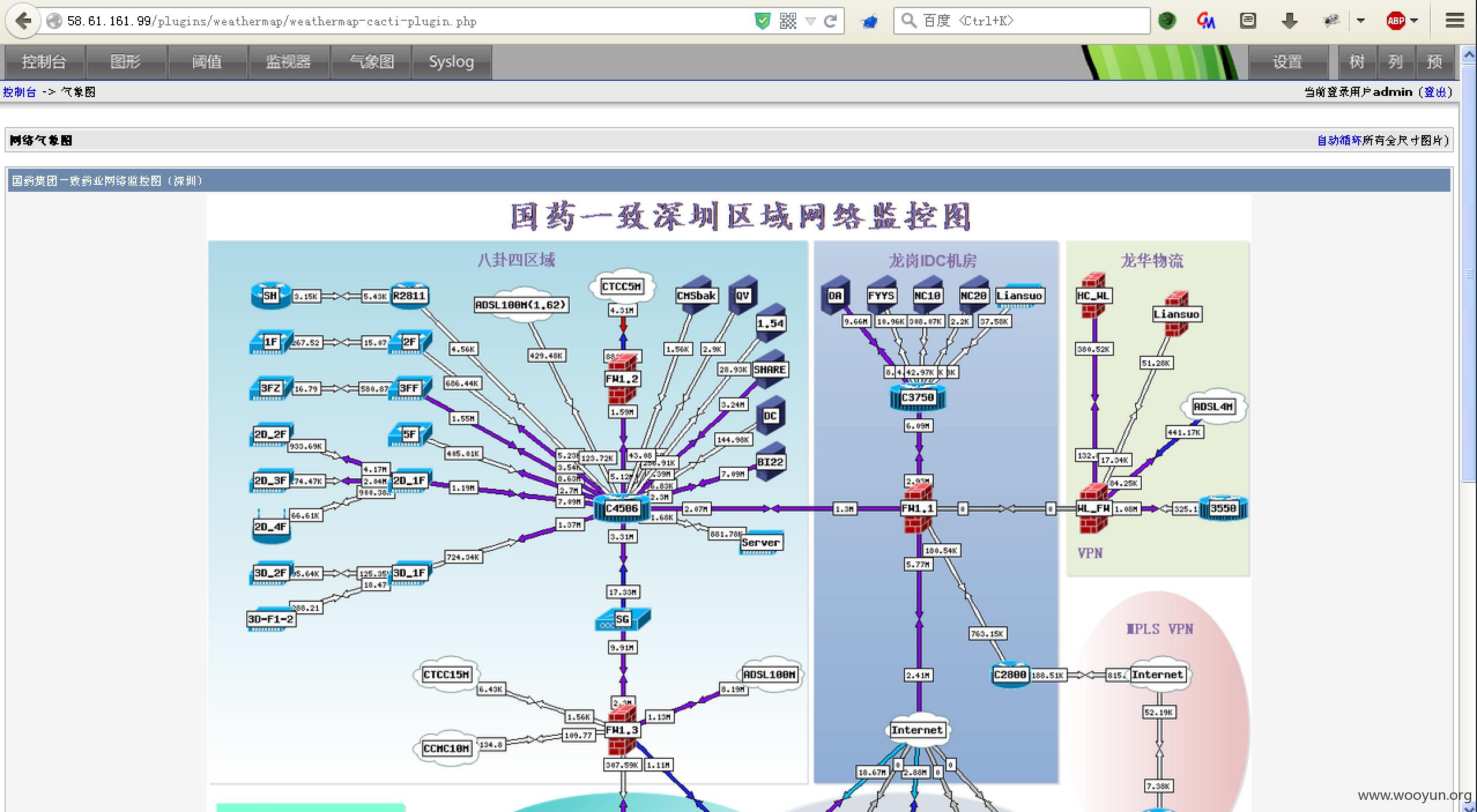The height and width of the screenshot is (812, 1477).
Task: Click the CMSbak server node
Action: click(696, 296)
